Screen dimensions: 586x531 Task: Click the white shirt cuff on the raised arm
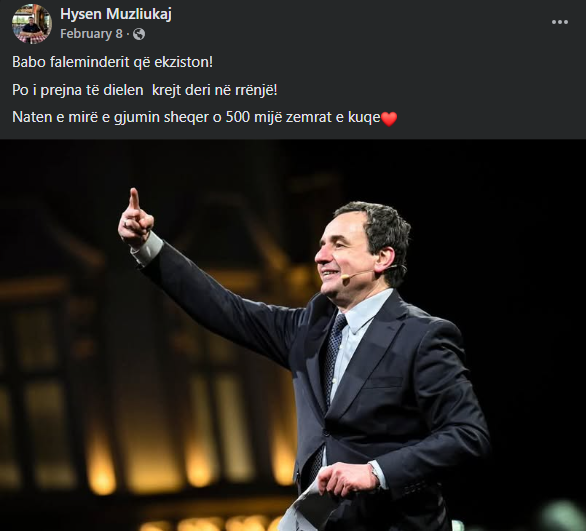coord(148,248)
